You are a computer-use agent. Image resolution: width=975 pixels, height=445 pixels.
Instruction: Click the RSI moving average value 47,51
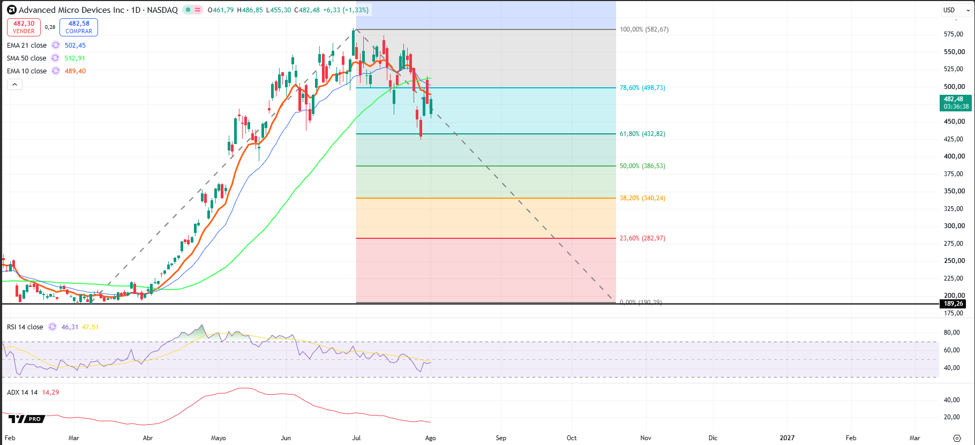(x=91, y=326)
